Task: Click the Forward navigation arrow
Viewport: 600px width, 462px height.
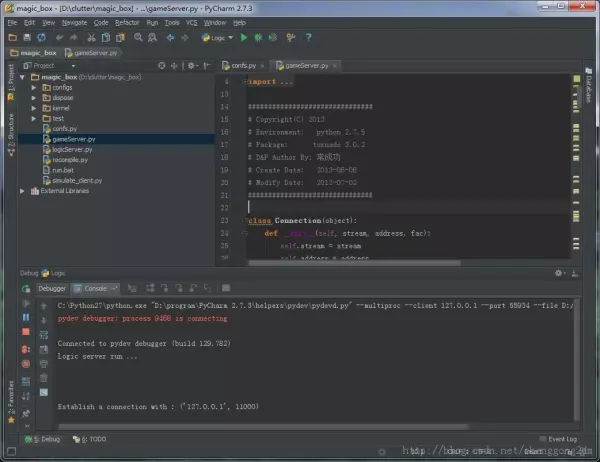Action: point(184,38)
